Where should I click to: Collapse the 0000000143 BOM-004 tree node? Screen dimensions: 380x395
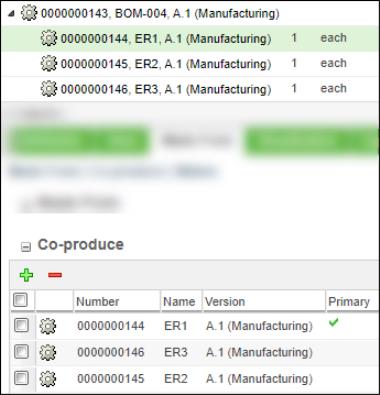(x=12, y=14)
